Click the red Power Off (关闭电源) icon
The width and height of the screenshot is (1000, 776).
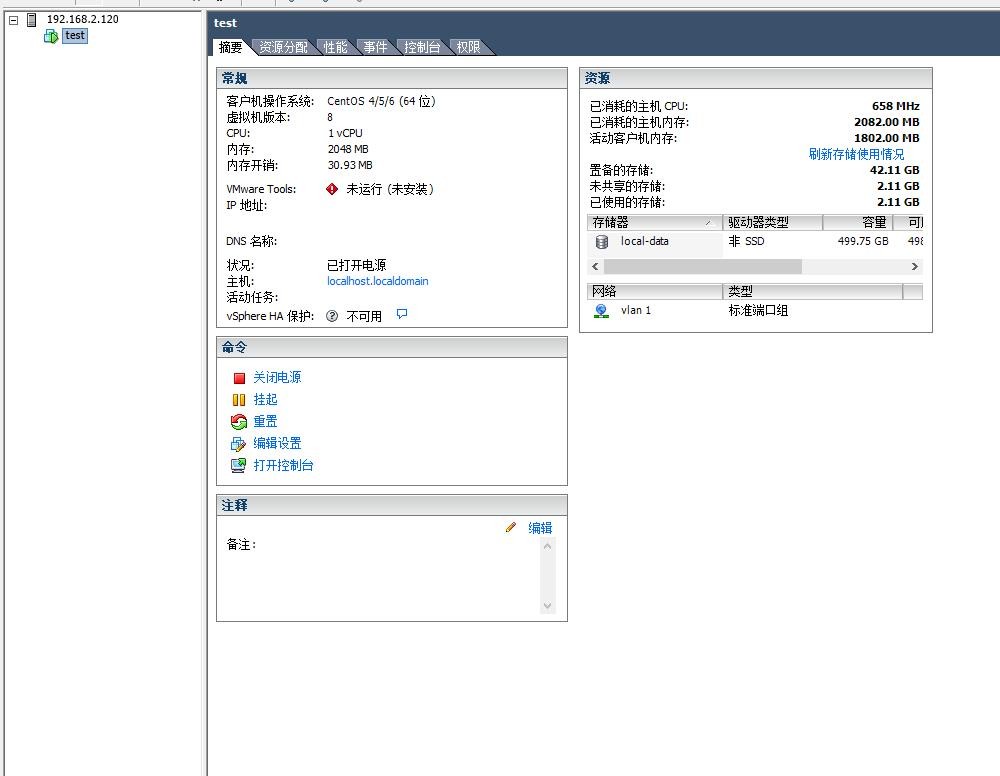point(239,378)
